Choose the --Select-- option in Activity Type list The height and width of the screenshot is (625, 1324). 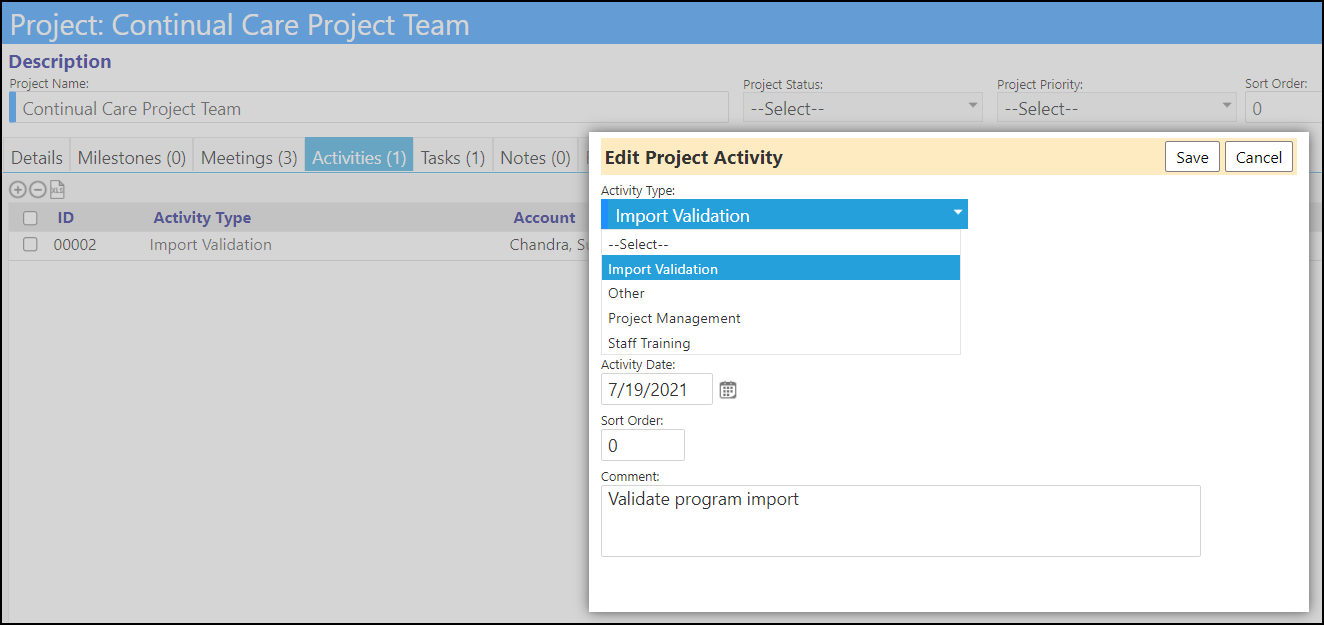pyautogui.click(x=780, y=244)
